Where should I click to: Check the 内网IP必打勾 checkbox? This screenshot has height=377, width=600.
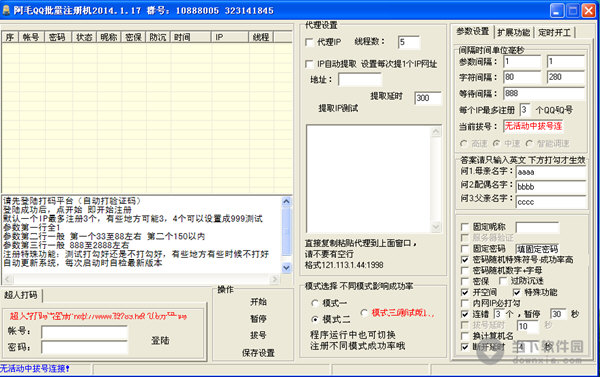point(465,303)
